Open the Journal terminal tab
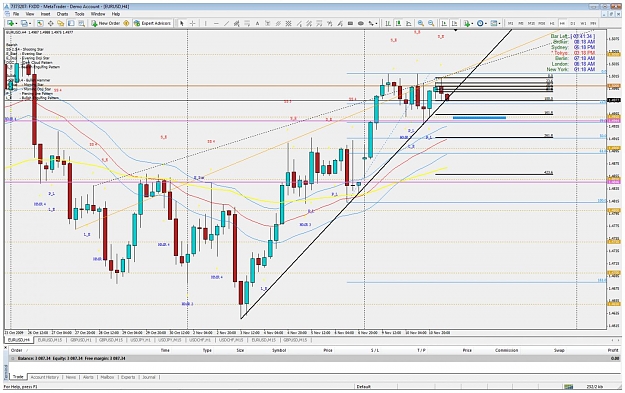Viewport: 625px width, 393px height. pyautogui.click(x=149, y=377)
